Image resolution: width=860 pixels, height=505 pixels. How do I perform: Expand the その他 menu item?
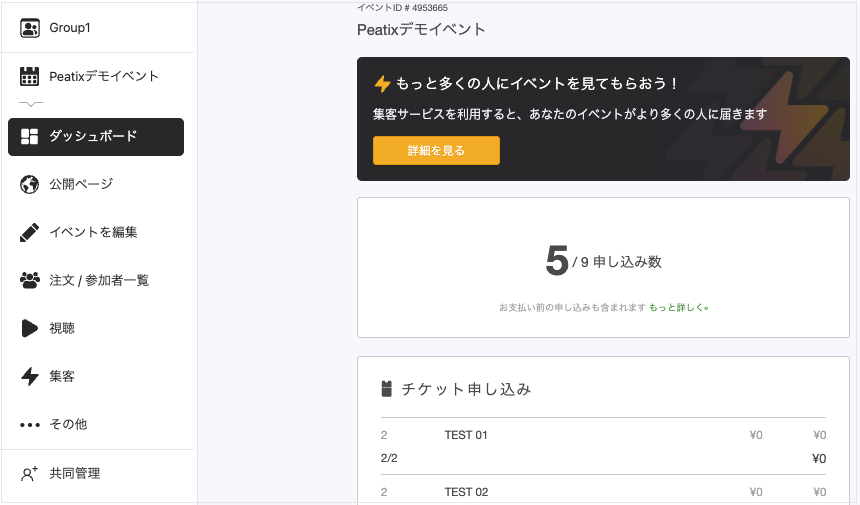pyautogui.click(x=98, y=424)
